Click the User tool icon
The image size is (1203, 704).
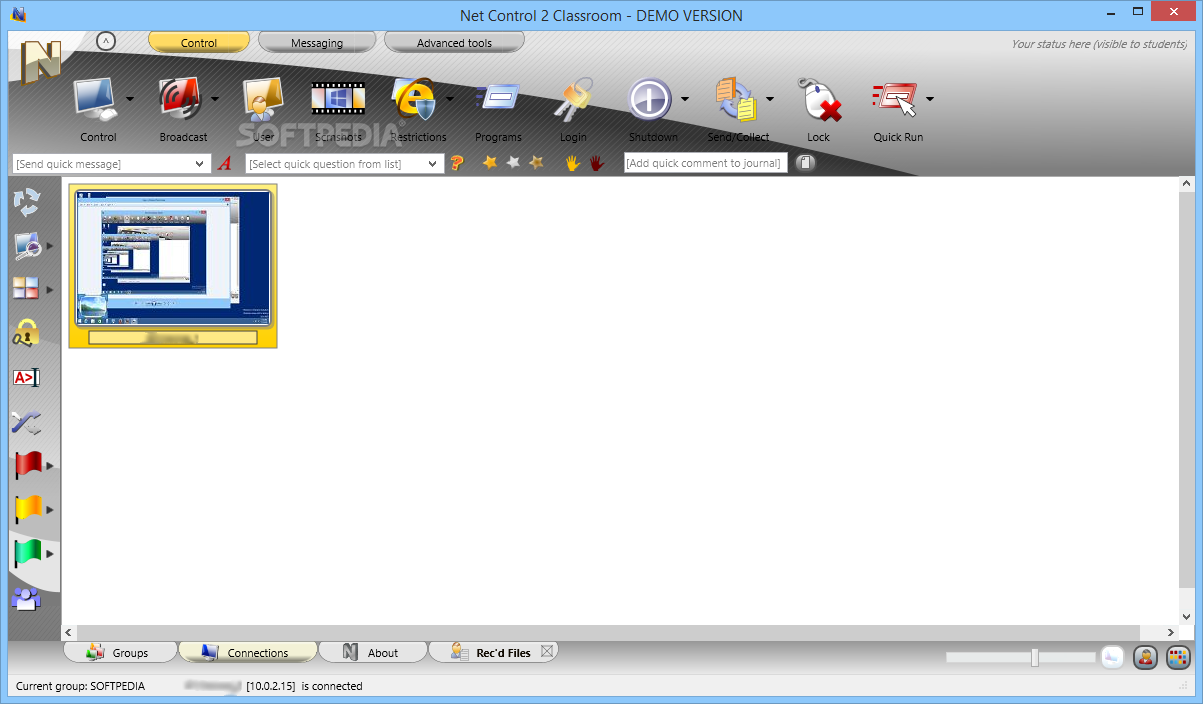click(x=263, y=99)
